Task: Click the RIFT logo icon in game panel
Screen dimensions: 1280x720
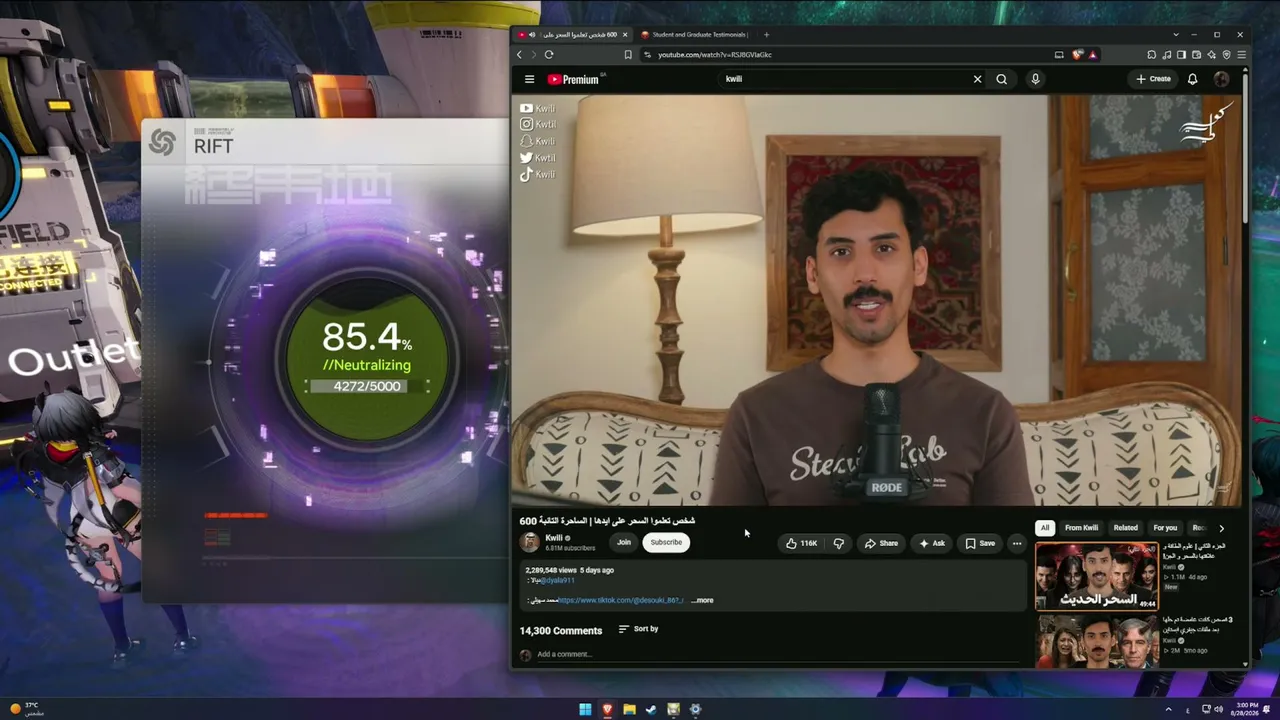Action: [162, 144]
